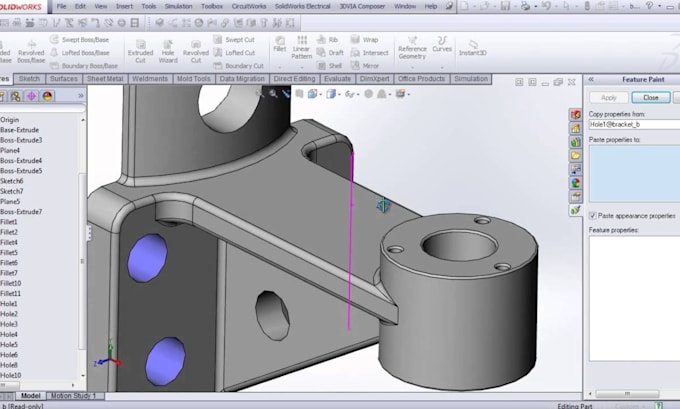
Task: Open the DisplayManager color wheel tab
Action: point(47,96)
